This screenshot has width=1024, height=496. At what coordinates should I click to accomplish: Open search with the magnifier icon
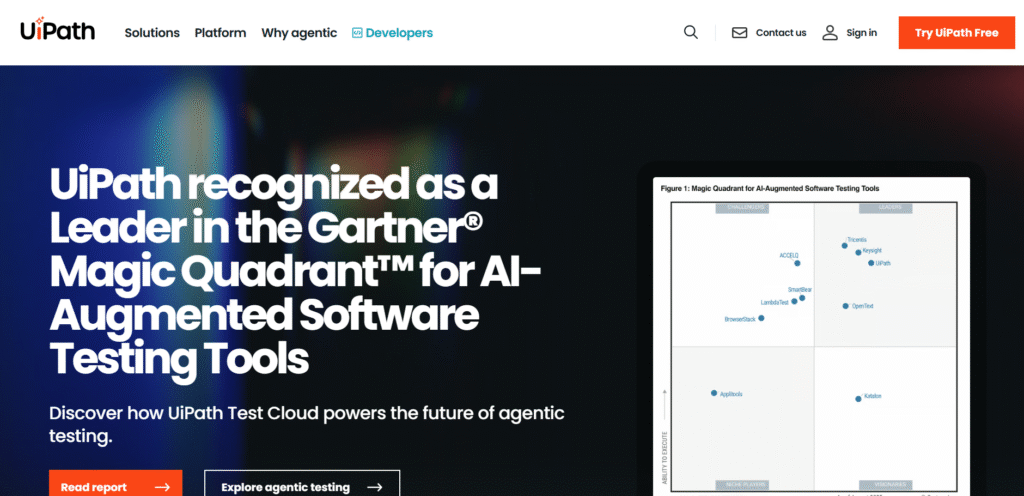691,32
